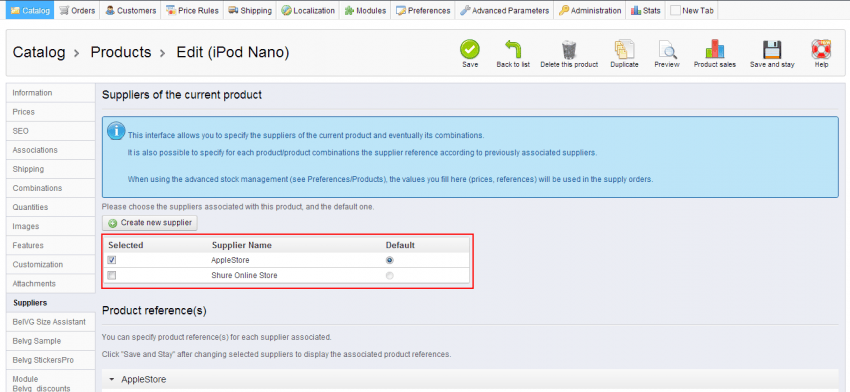Click the green plus icon on Create new supplier
The image size is (850, 392).
(x=112, y=223)
